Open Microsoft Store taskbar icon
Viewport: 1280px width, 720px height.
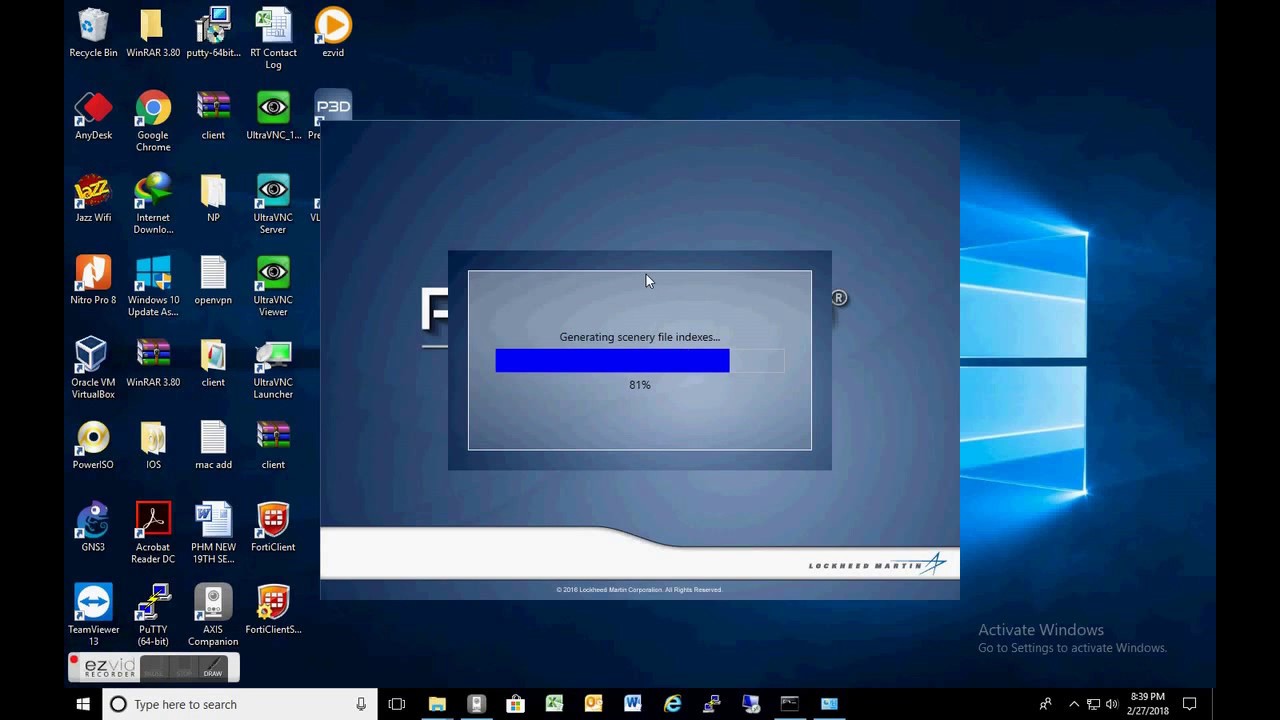pyautogui.click(x=515, y=704)
